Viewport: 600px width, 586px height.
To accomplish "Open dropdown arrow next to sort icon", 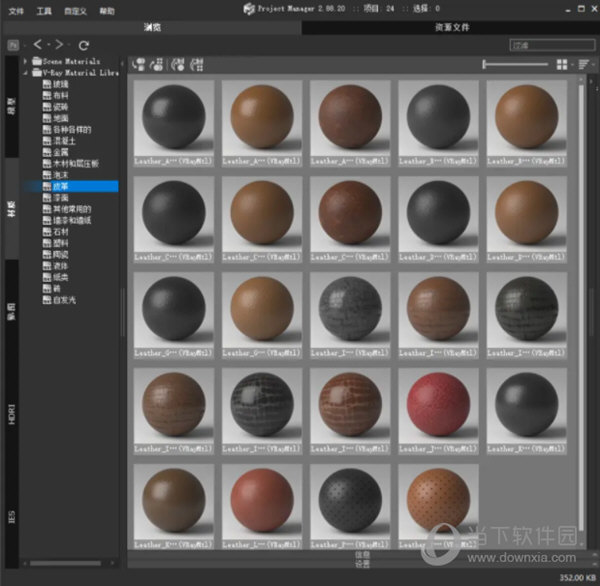I will click(x=593, y=65).
